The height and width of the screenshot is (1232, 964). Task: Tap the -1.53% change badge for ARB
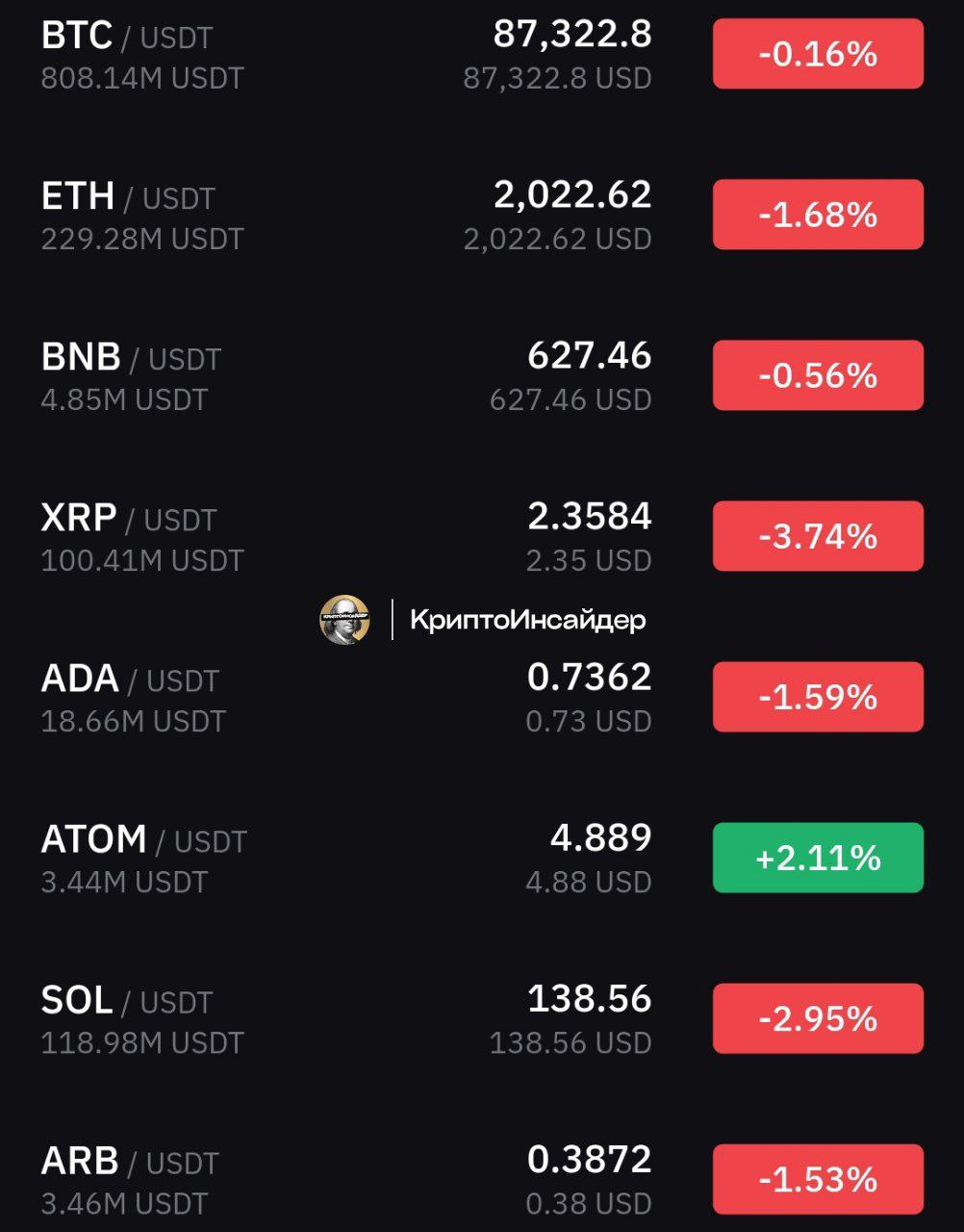coord(818,1179)
